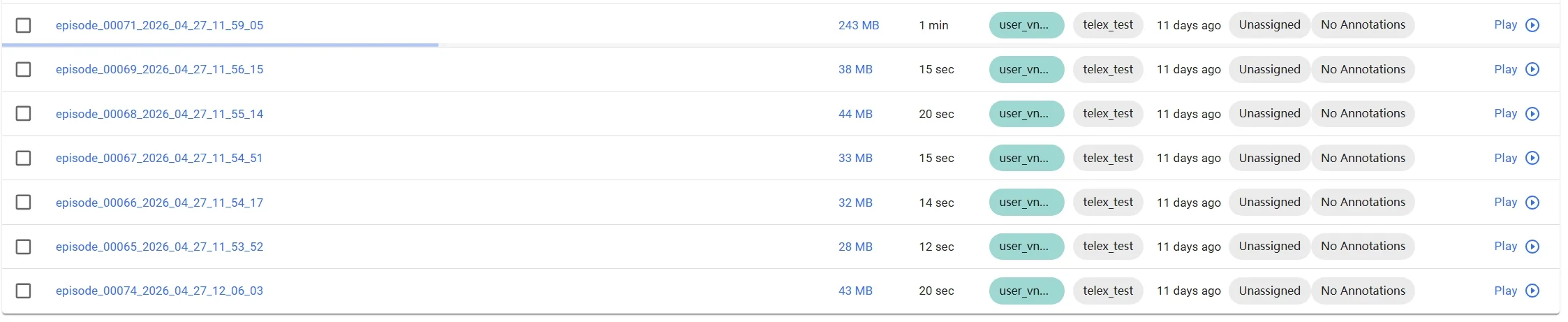Click play circle icon for episode_00068

1532,114
